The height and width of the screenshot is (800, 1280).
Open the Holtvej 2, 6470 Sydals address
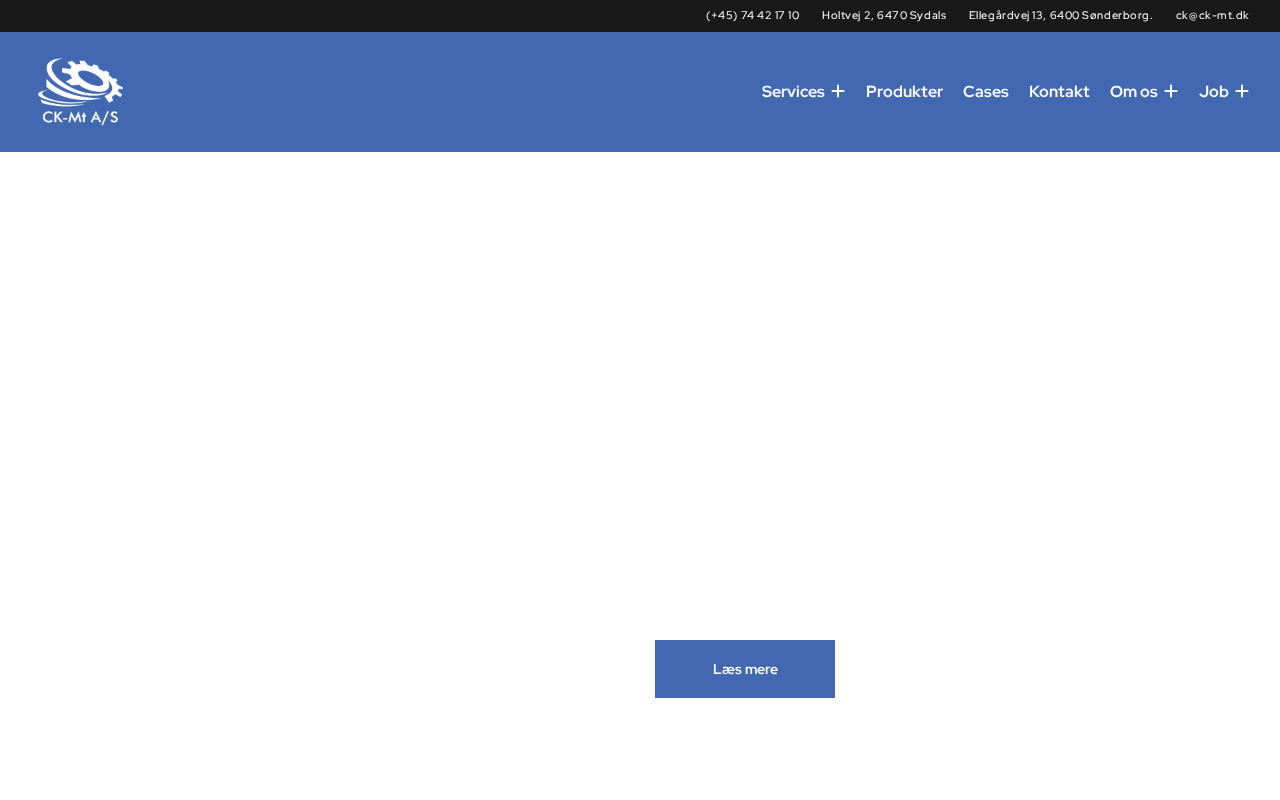pos(884,15)
